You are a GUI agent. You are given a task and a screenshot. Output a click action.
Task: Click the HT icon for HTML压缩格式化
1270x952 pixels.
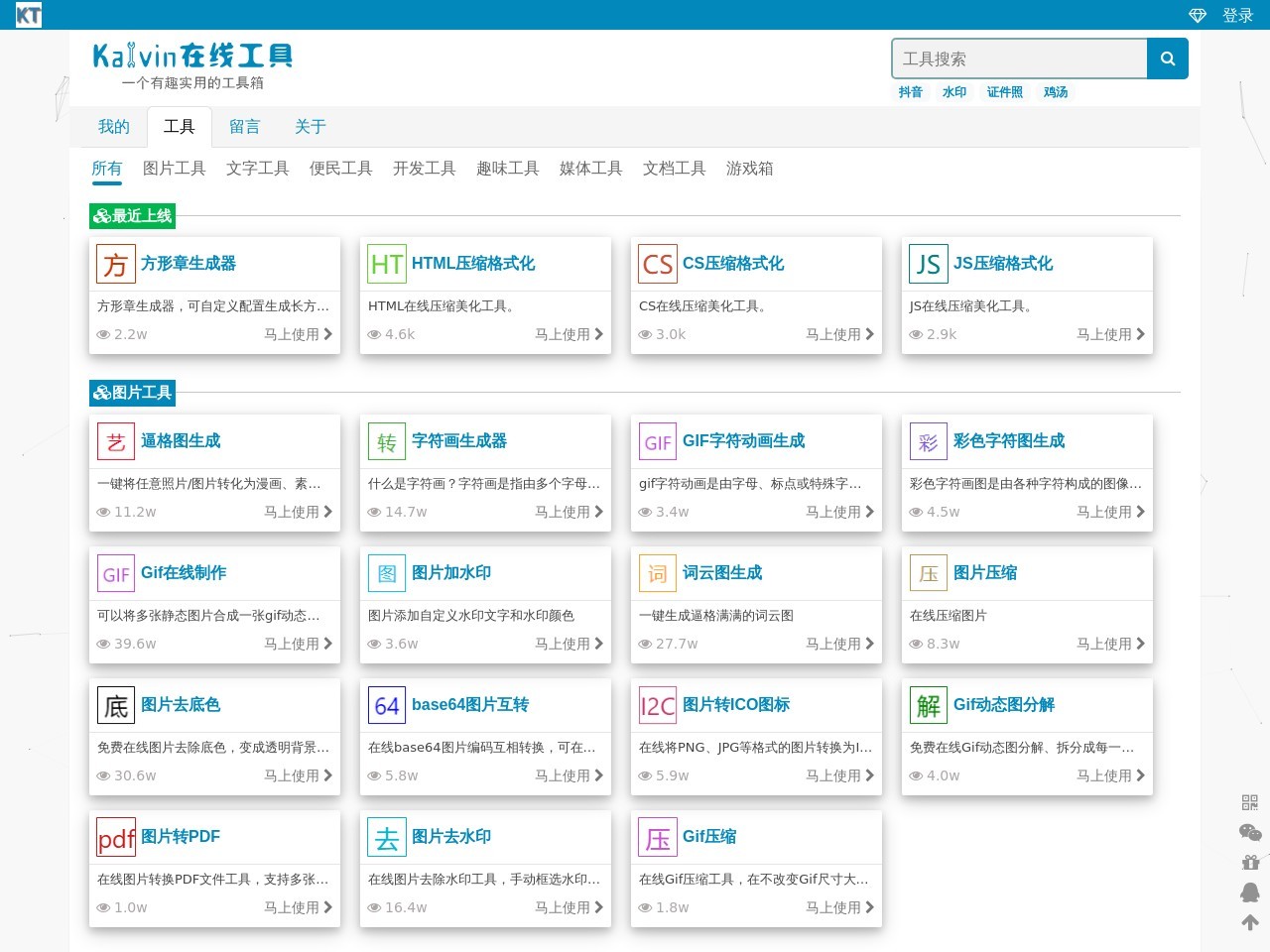point(387,264)
